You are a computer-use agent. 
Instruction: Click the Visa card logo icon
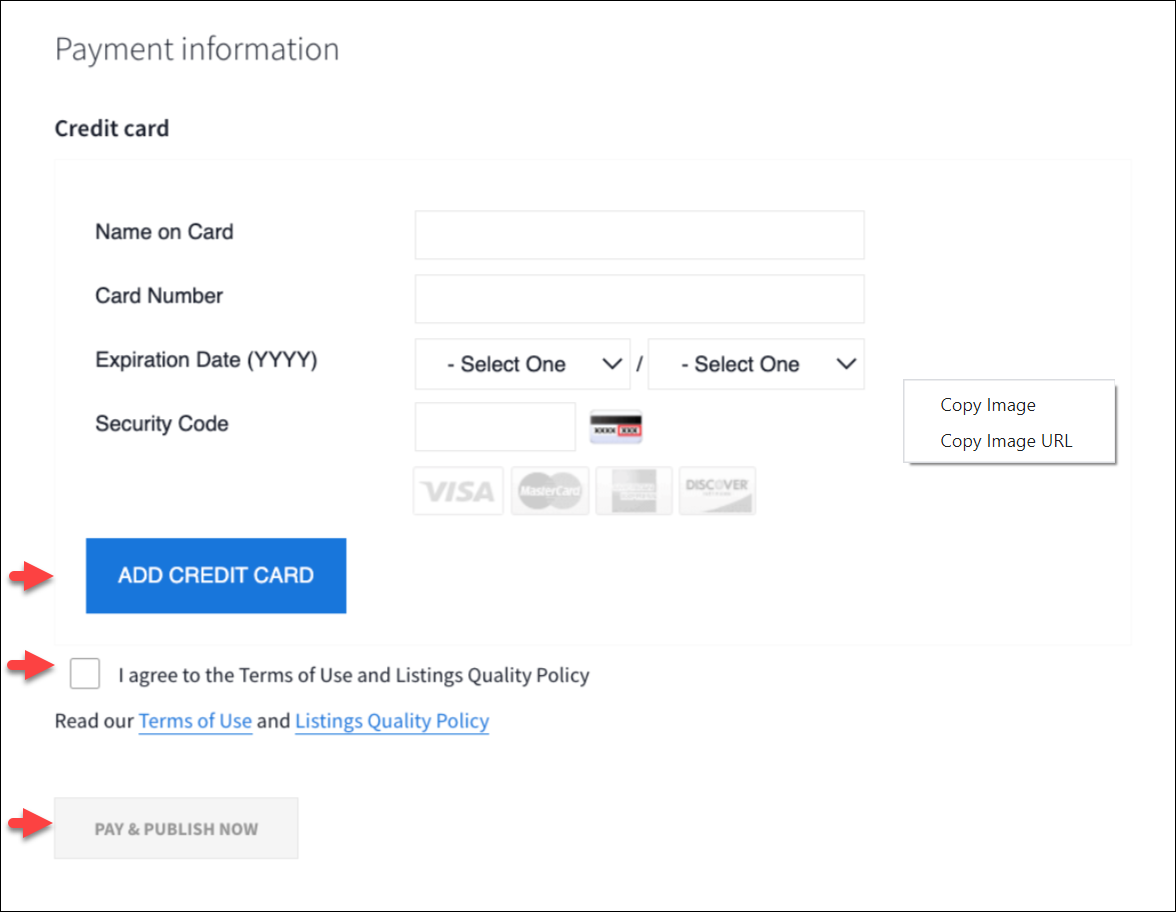pos(458,491)
